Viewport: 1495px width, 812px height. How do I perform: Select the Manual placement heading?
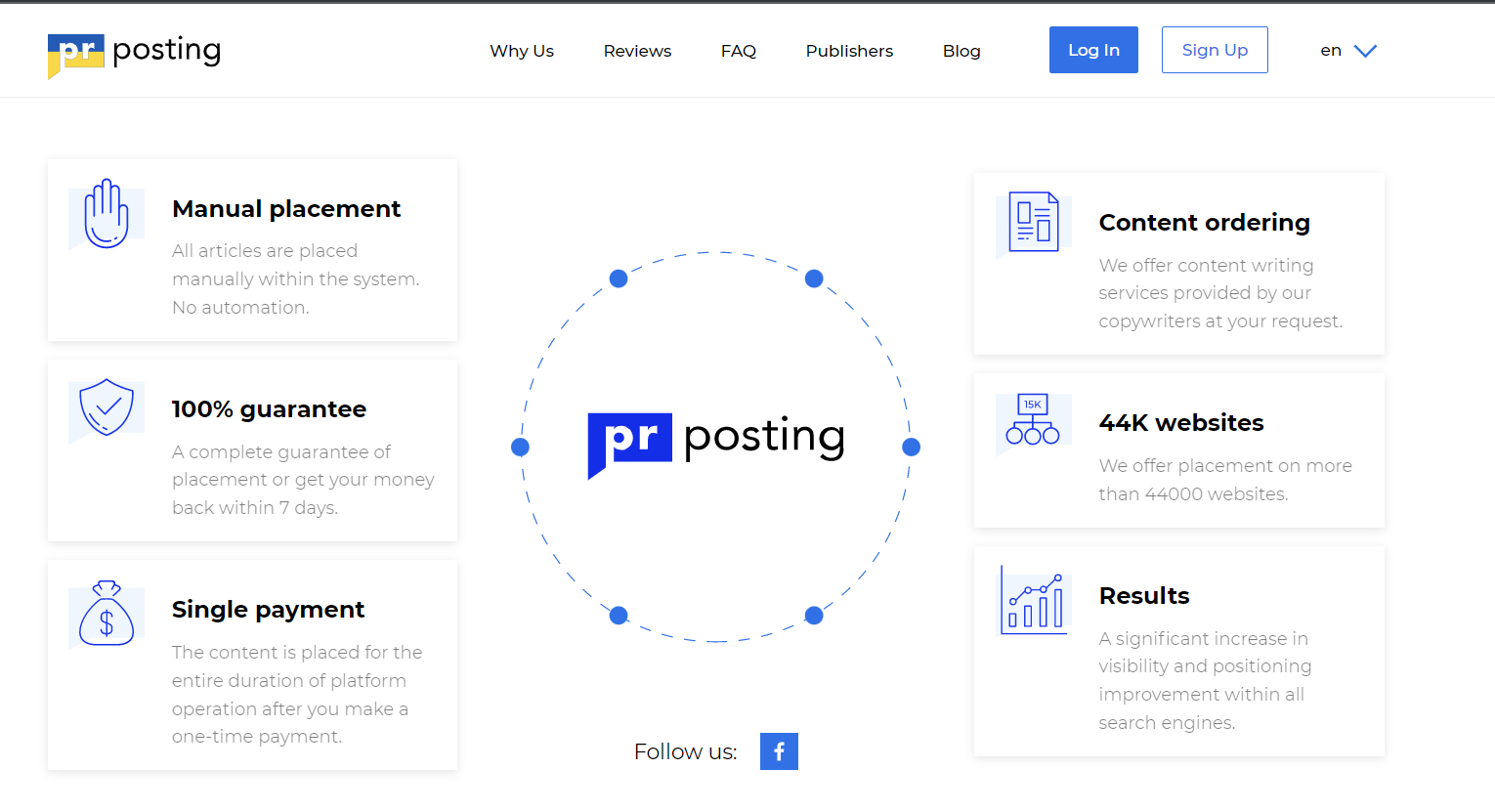pyautogui.click(x=286, y=209)
